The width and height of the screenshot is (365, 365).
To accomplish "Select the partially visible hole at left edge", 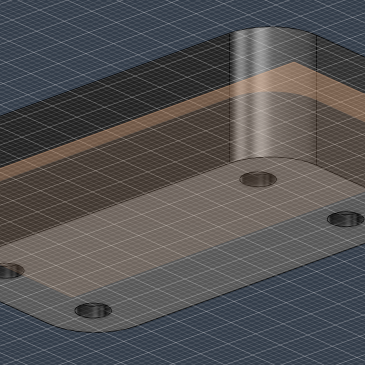I will (x=10, y=270).
